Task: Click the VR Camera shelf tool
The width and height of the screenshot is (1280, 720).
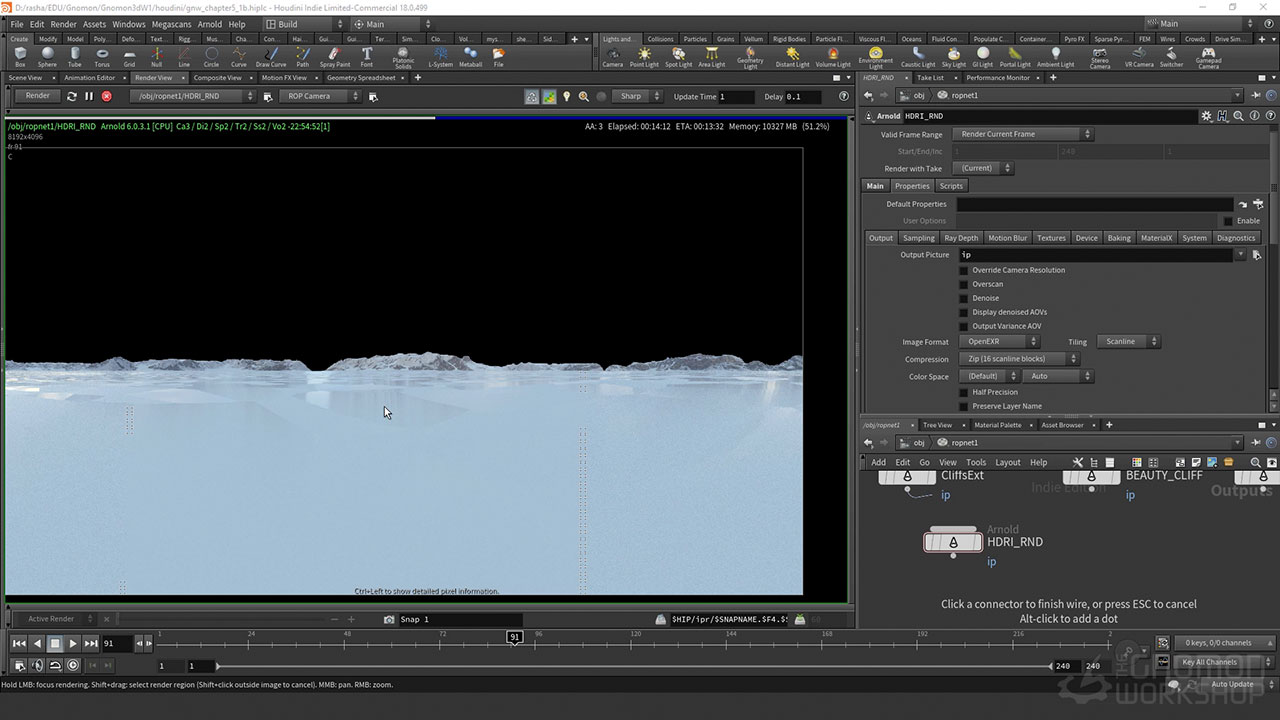Action: (1138, 56)
